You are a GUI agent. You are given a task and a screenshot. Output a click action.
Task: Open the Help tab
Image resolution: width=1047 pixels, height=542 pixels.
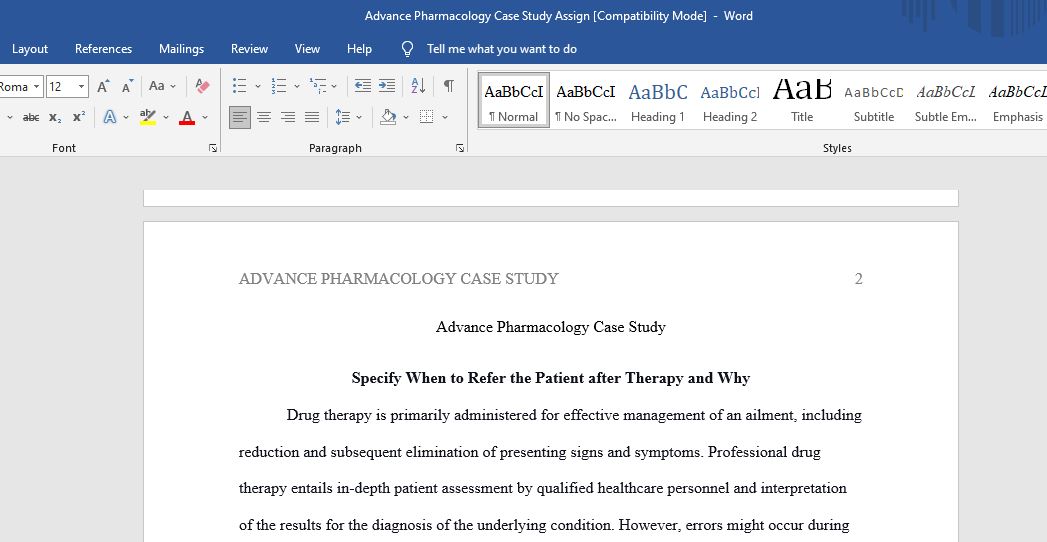click(359, 49)
